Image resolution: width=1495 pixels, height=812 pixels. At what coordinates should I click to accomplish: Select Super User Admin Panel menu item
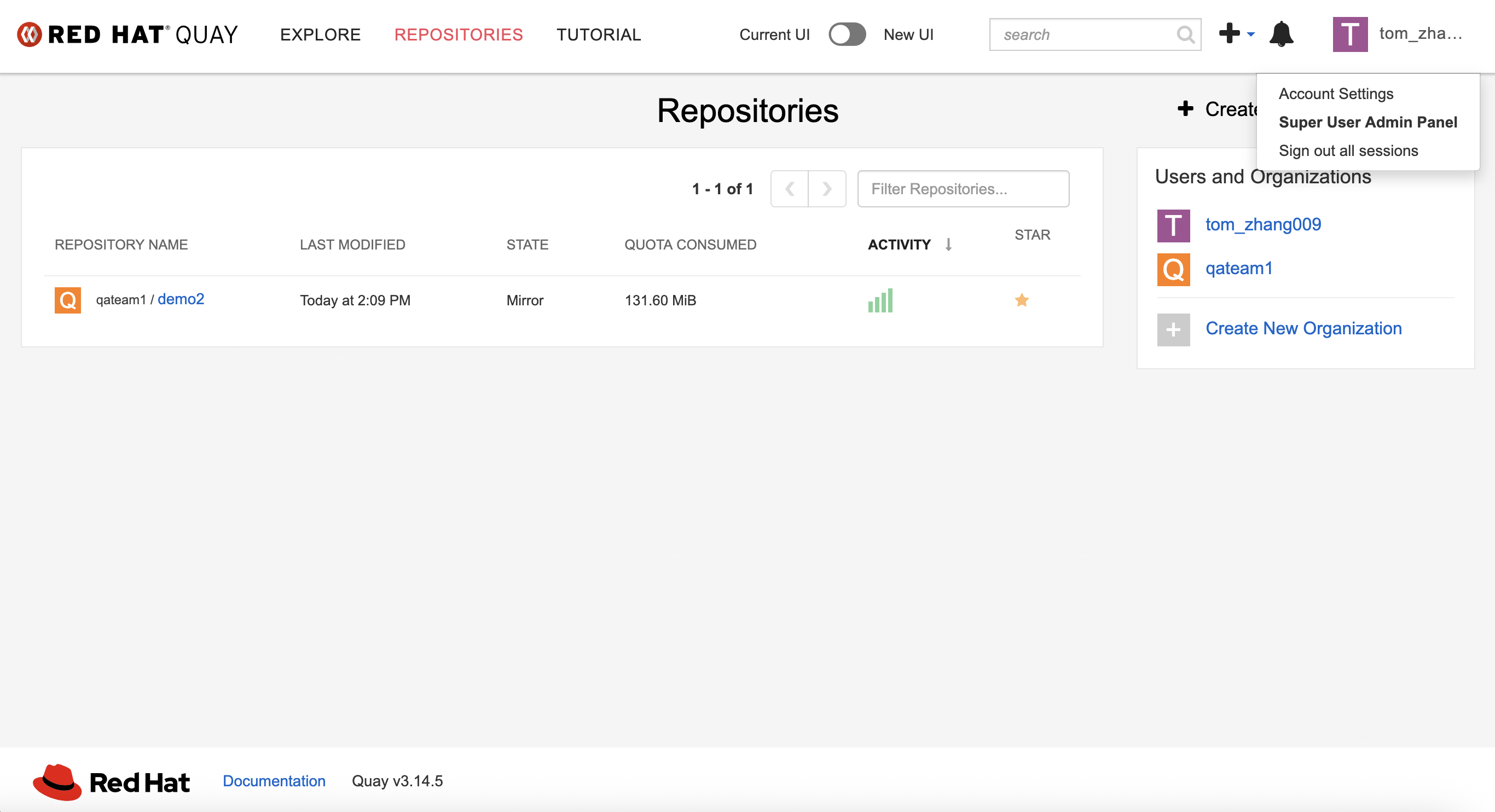(x=1367, y=122)
